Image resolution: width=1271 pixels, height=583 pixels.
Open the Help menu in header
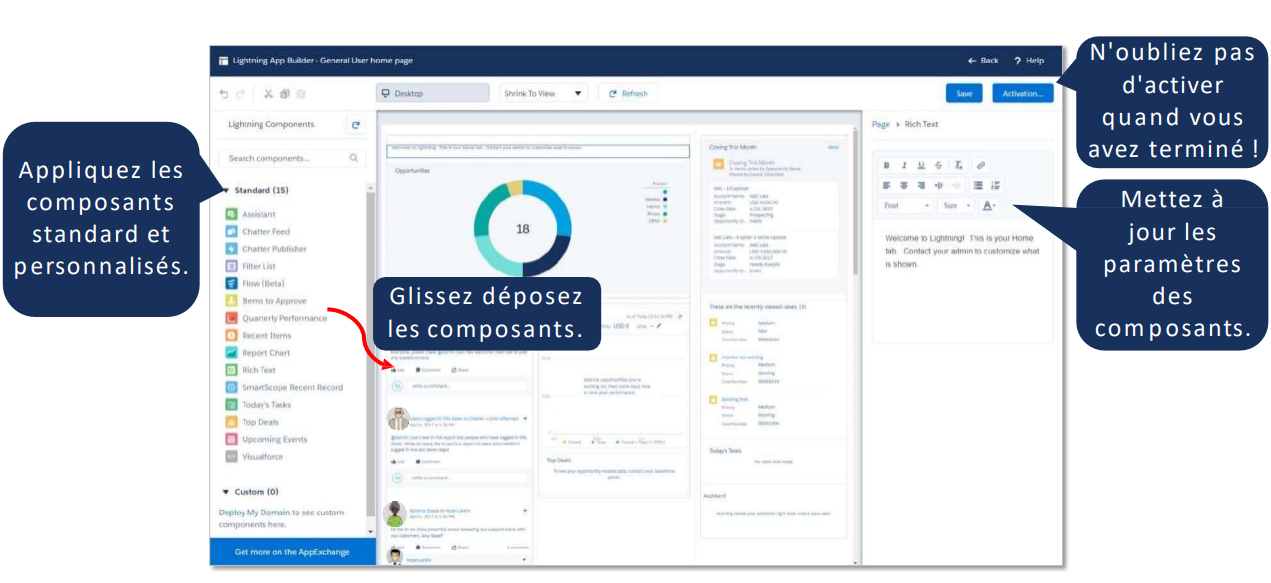pyautogui.click(x=1029, y=61)
